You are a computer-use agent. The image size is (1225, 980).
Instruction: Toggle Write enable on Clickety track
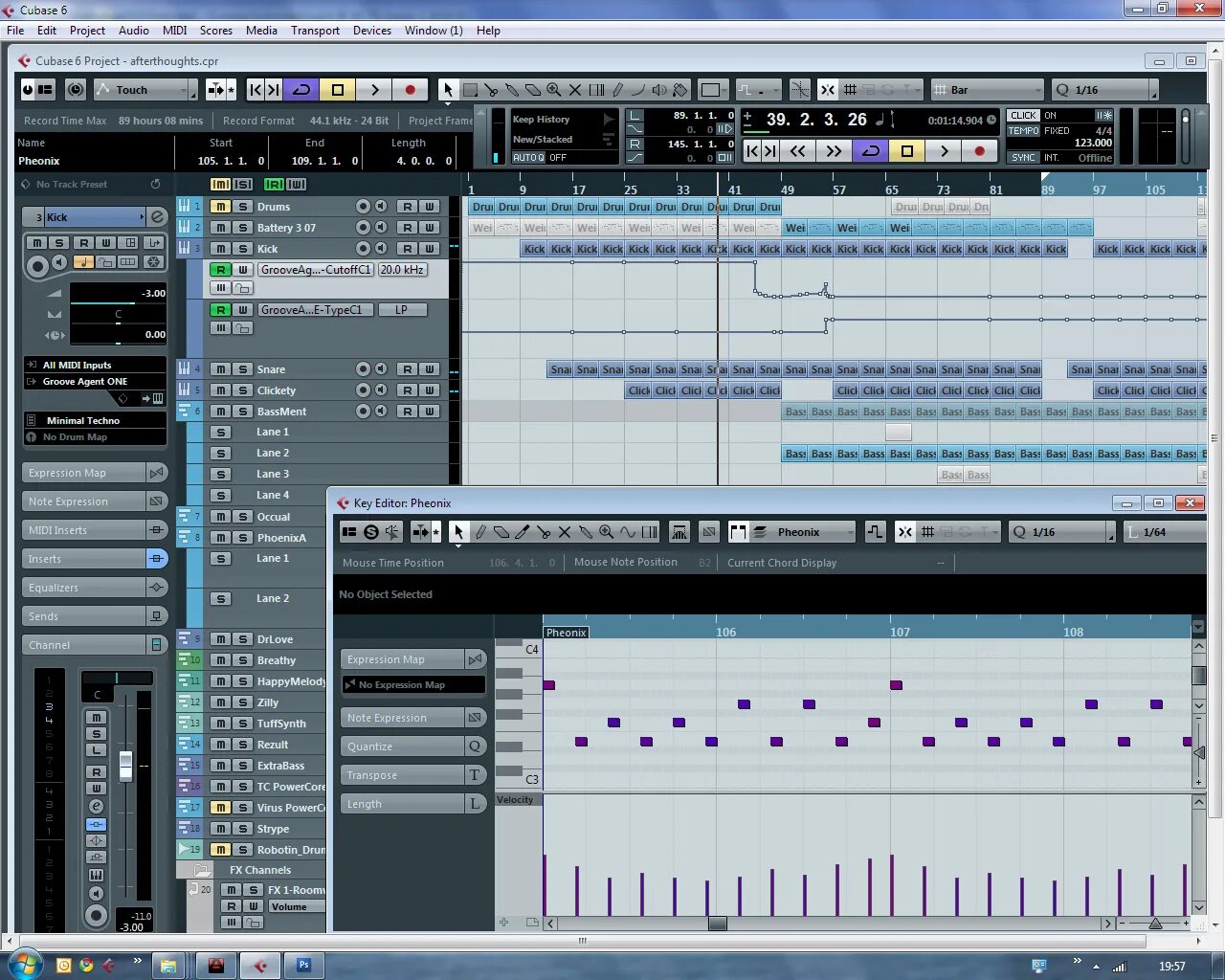pyautogui.click(x=430, y=390)
